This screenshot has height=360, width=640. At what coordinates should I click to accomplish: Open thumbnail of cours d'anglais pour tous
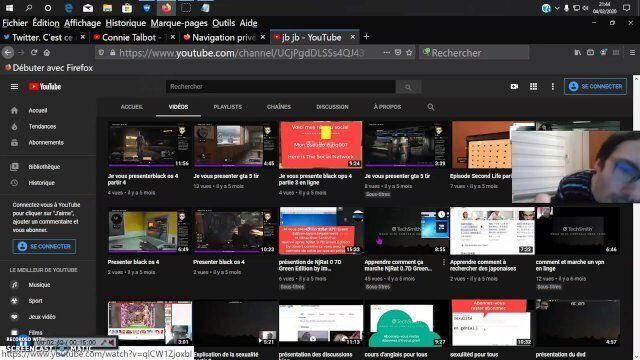pyautogui.click(x=406, y=324)
